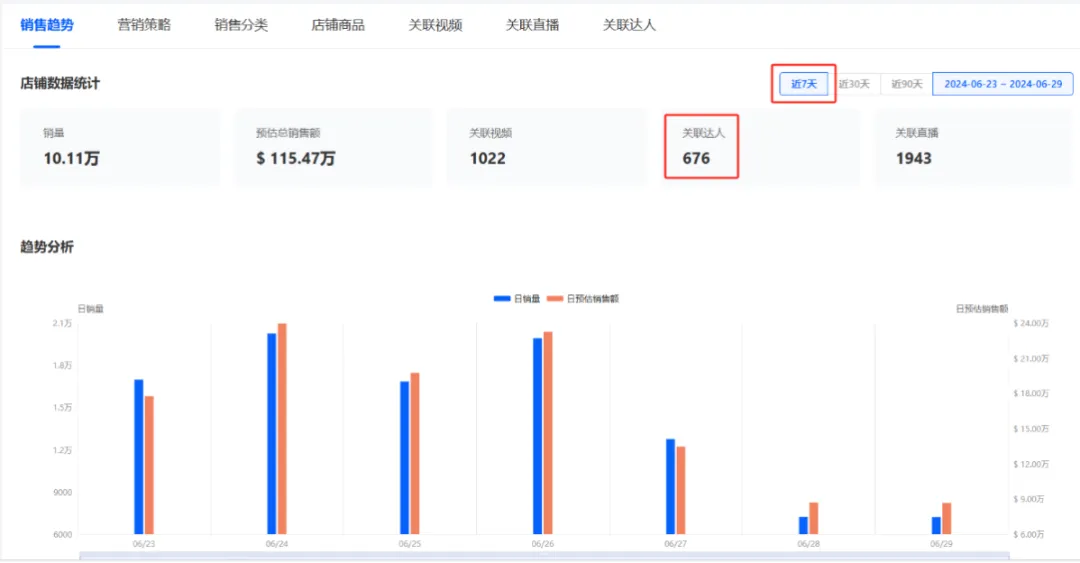Click the blue sales bar for 06/29

936,526
